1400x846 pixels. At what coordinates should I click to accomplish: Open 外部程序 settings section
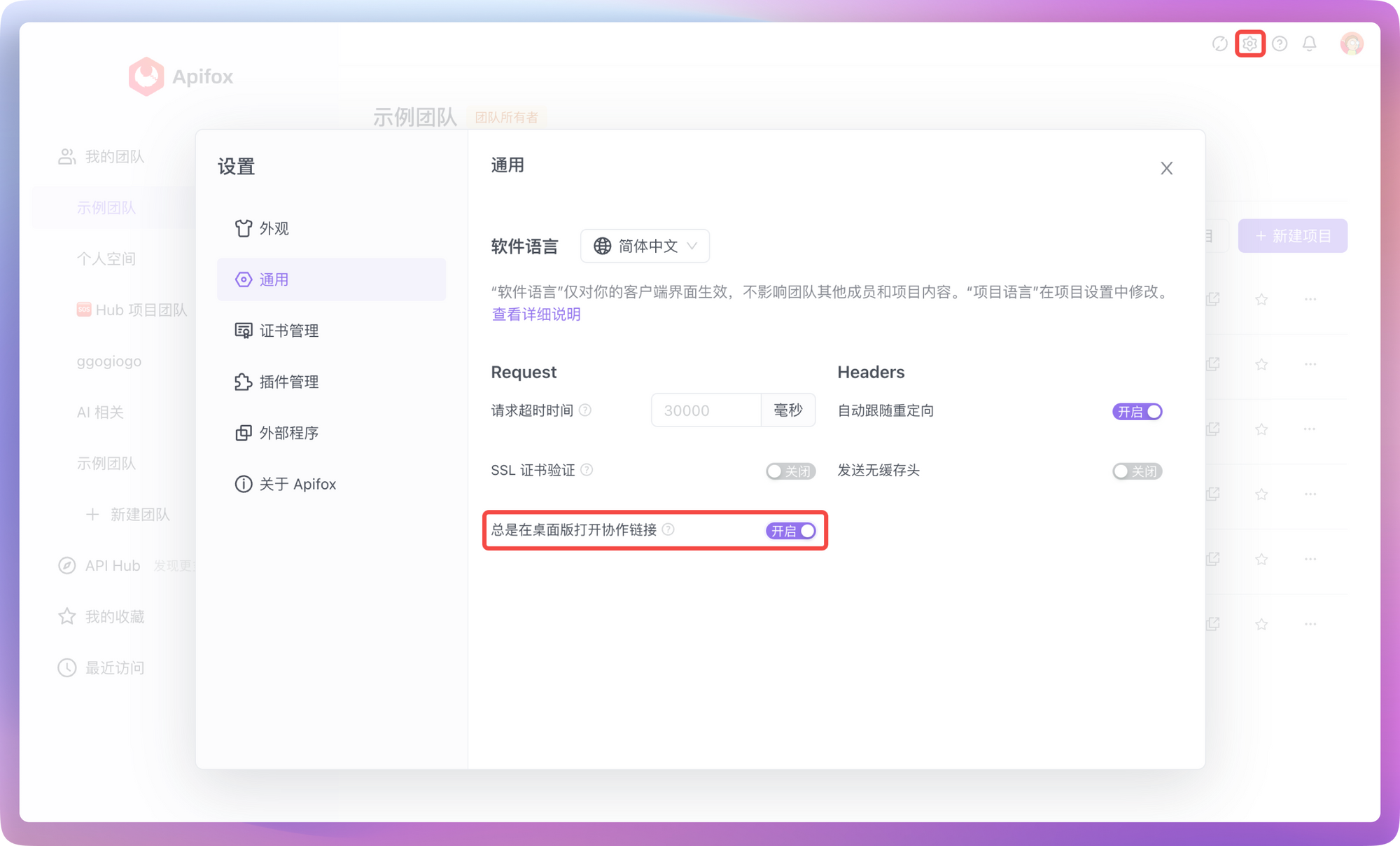[x=331, y=433]
